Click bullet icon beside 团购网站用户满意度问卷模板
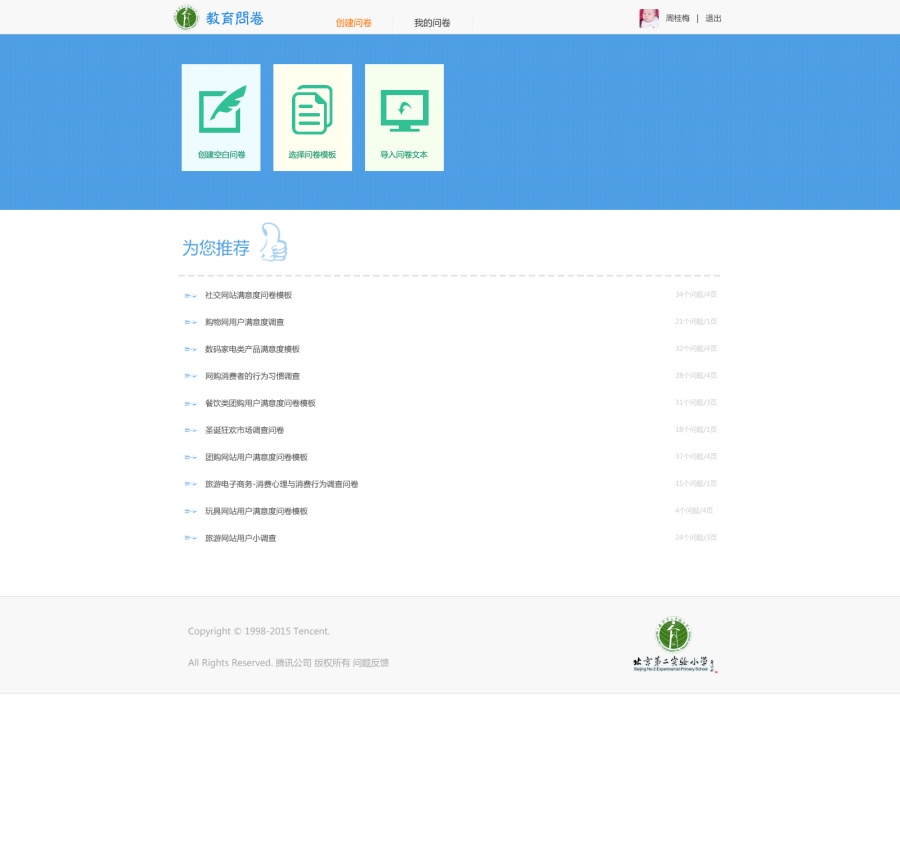Screen dimensions: 900x844 191,457
